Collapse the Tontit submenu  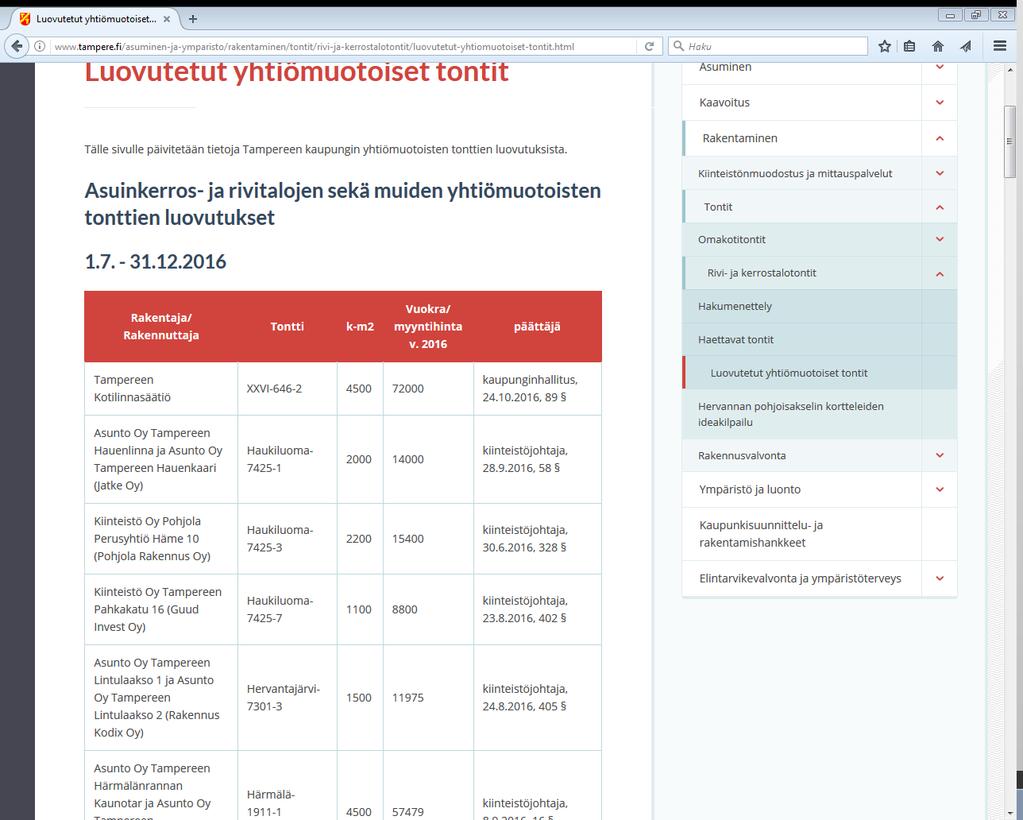[939, 207]
